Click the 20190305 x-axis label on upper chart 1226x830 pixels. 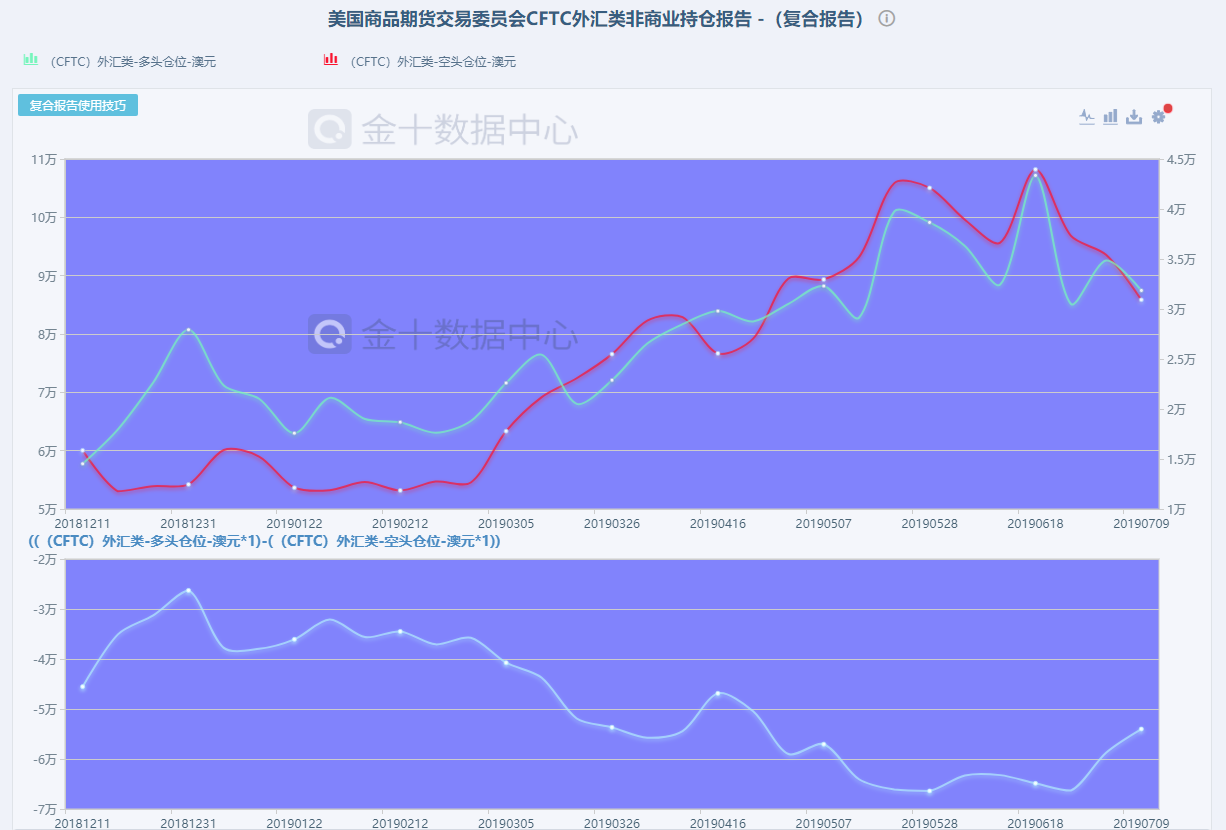coord(506,522)
